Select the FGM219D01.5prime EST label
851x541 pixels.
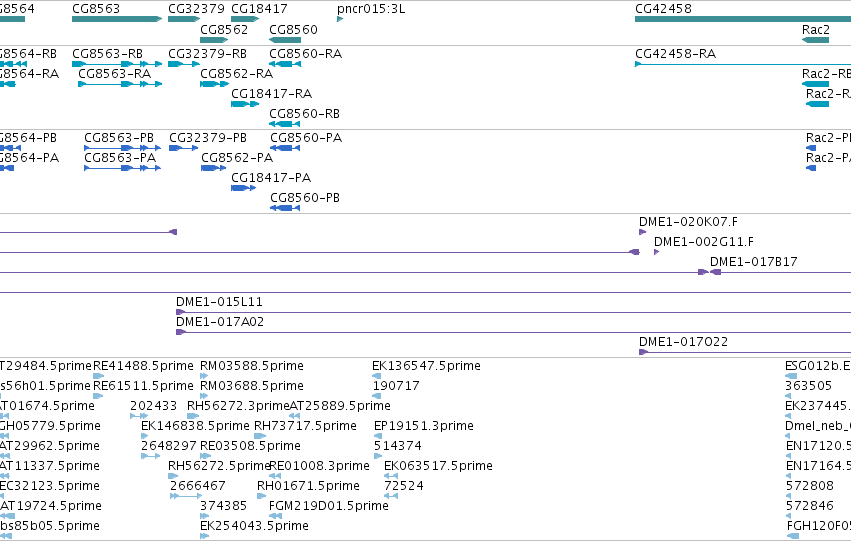click(329, 507)
